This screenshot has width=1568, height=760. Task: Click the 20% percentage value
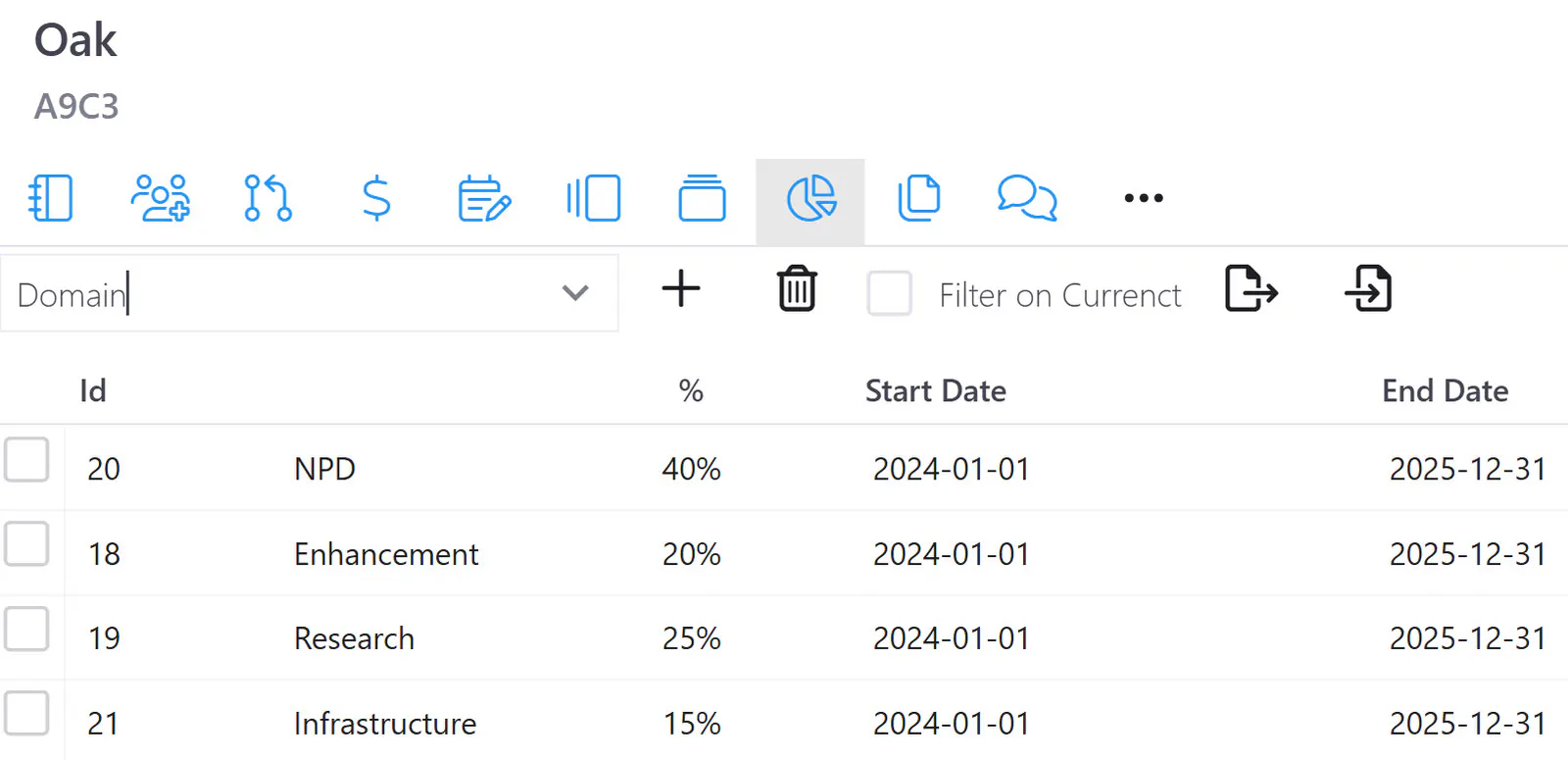point(691,554)
